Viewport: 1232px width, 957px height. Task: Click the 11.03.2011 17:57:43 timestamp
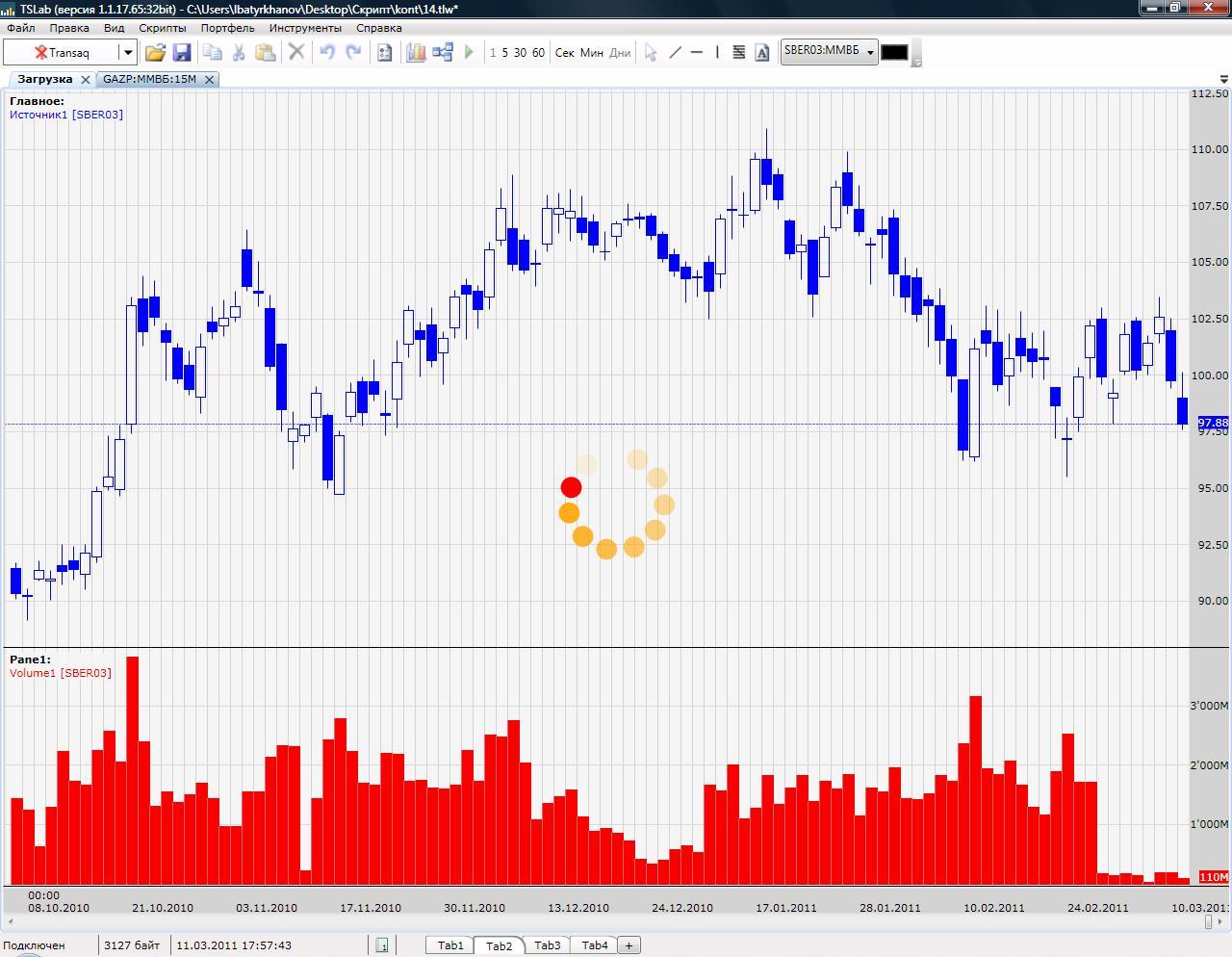tap(234, 945)
